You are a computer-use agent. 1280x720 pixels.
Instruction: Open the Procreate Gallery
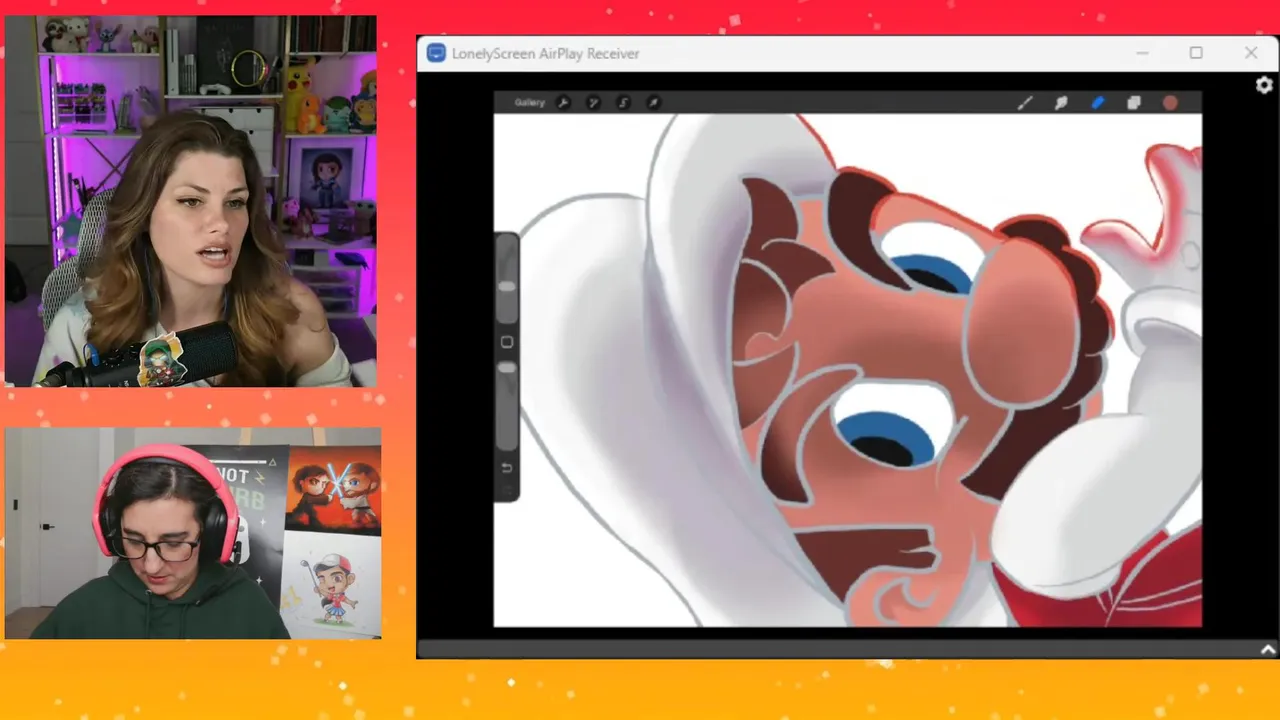pyautogui.click(x=529, y=102)
